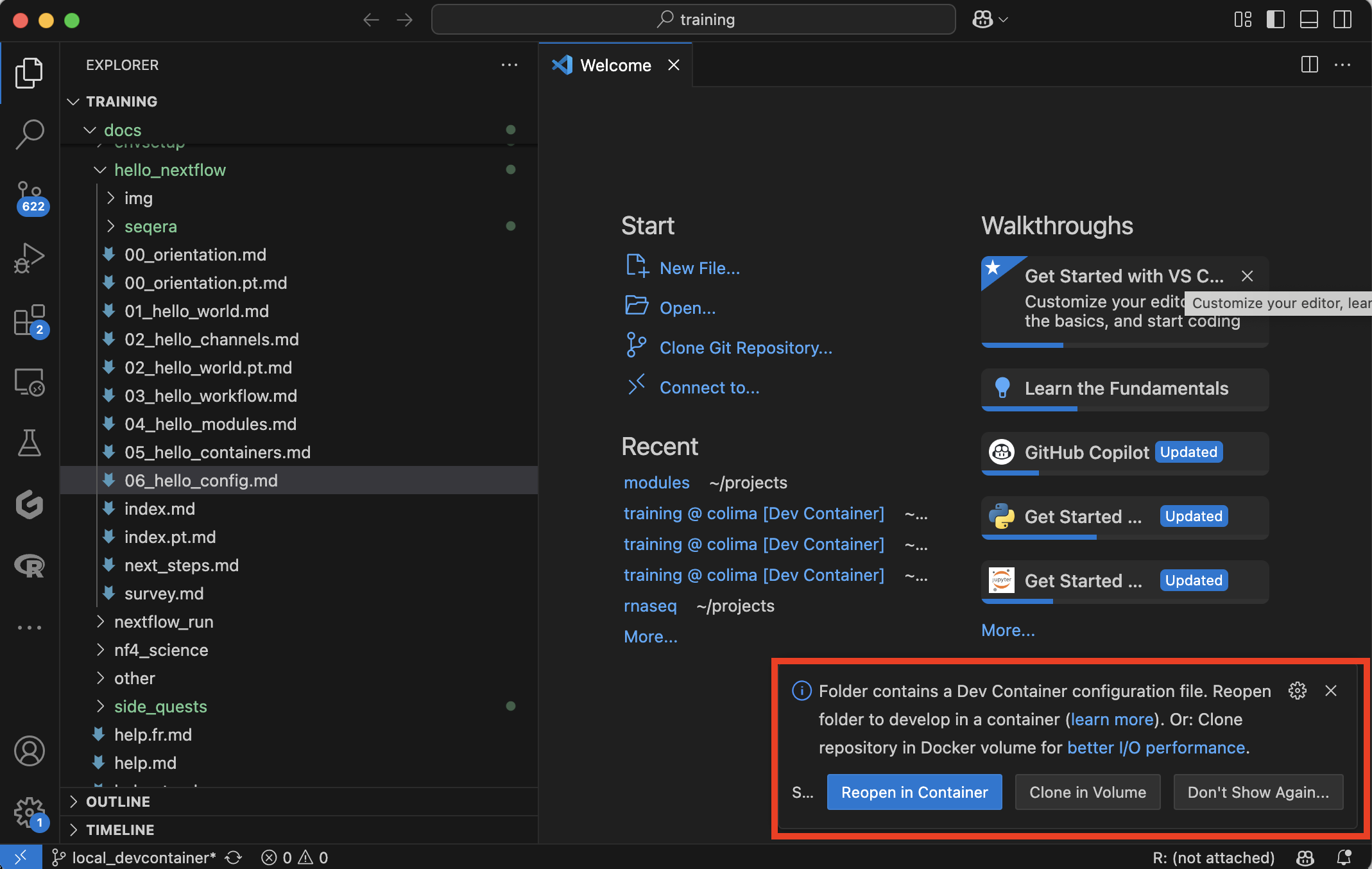This screenshot has width=1372, height=869.
Task: Open recent modules project
Action: pyautogui.click(x=656, y=483)
